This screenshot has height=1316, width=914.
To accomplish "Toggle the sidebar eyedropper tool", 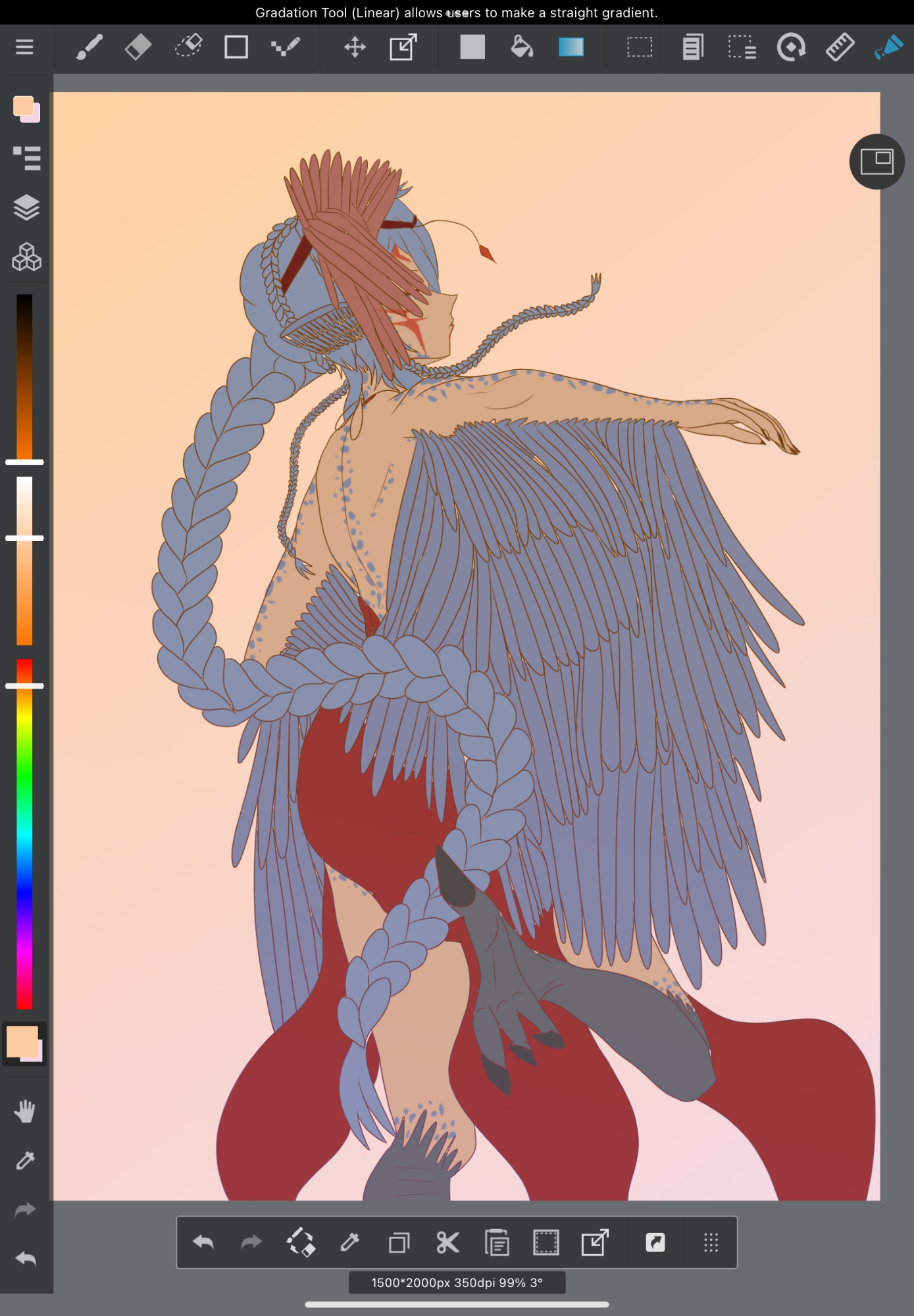I will point(25,1161).
